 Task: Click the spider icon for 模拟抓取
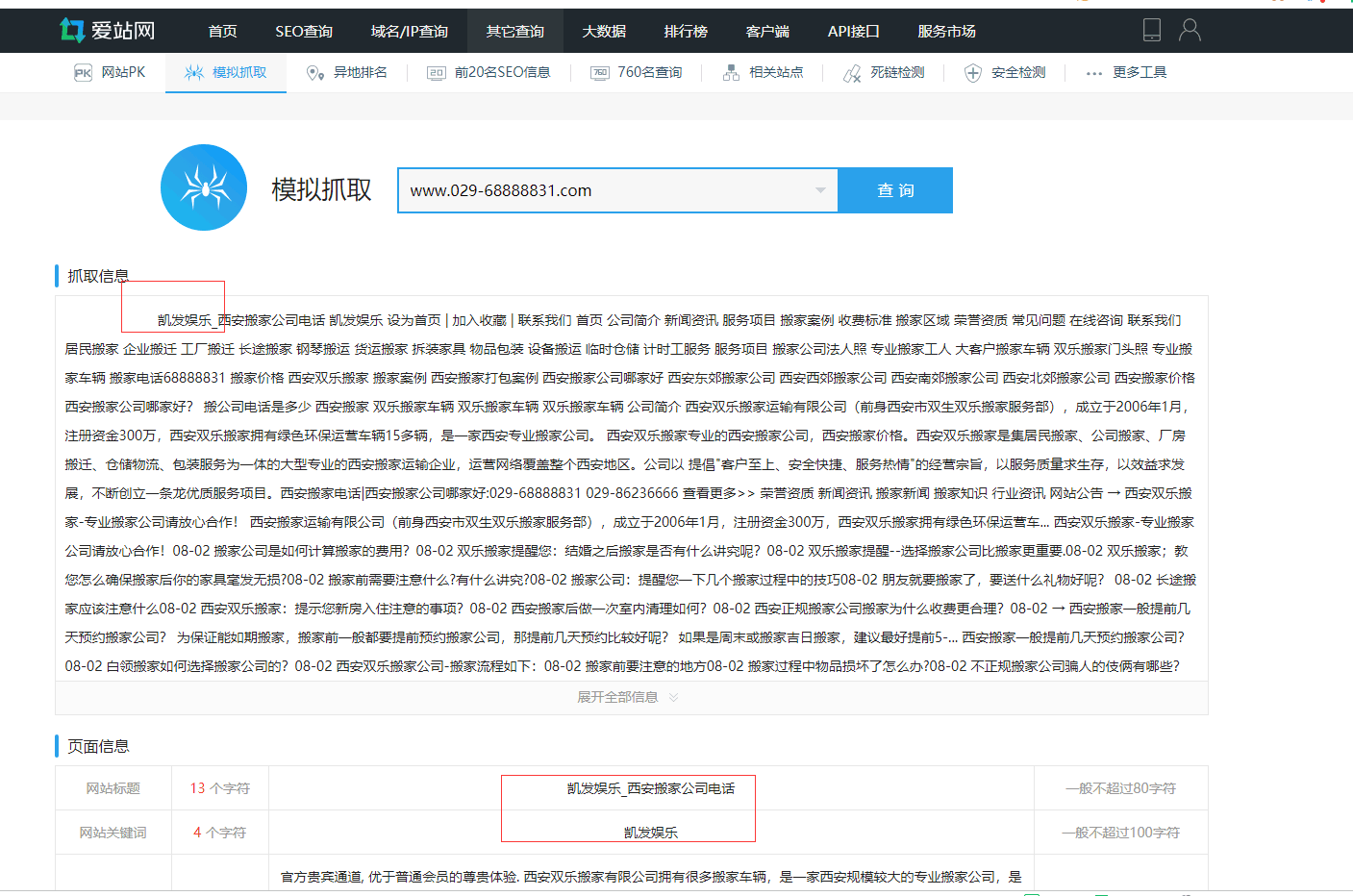click(193, 73)
